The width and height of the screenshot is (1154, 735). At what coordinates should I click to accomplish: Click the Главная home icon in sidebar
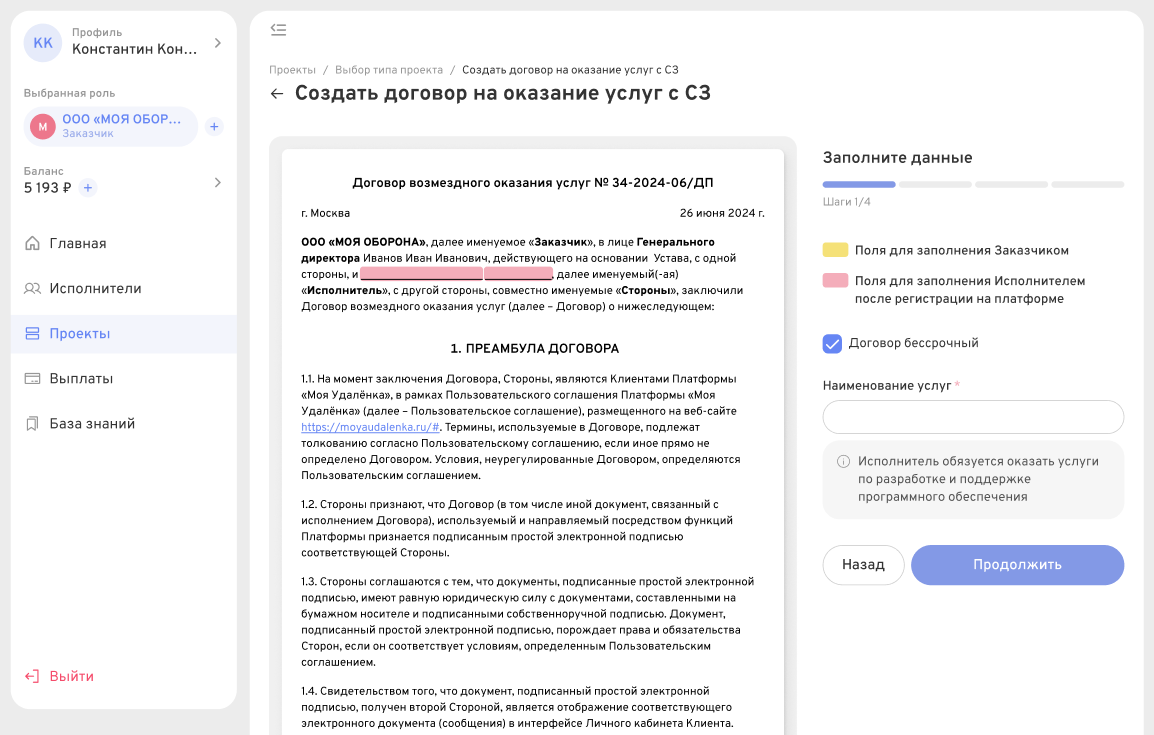(30, 242)
